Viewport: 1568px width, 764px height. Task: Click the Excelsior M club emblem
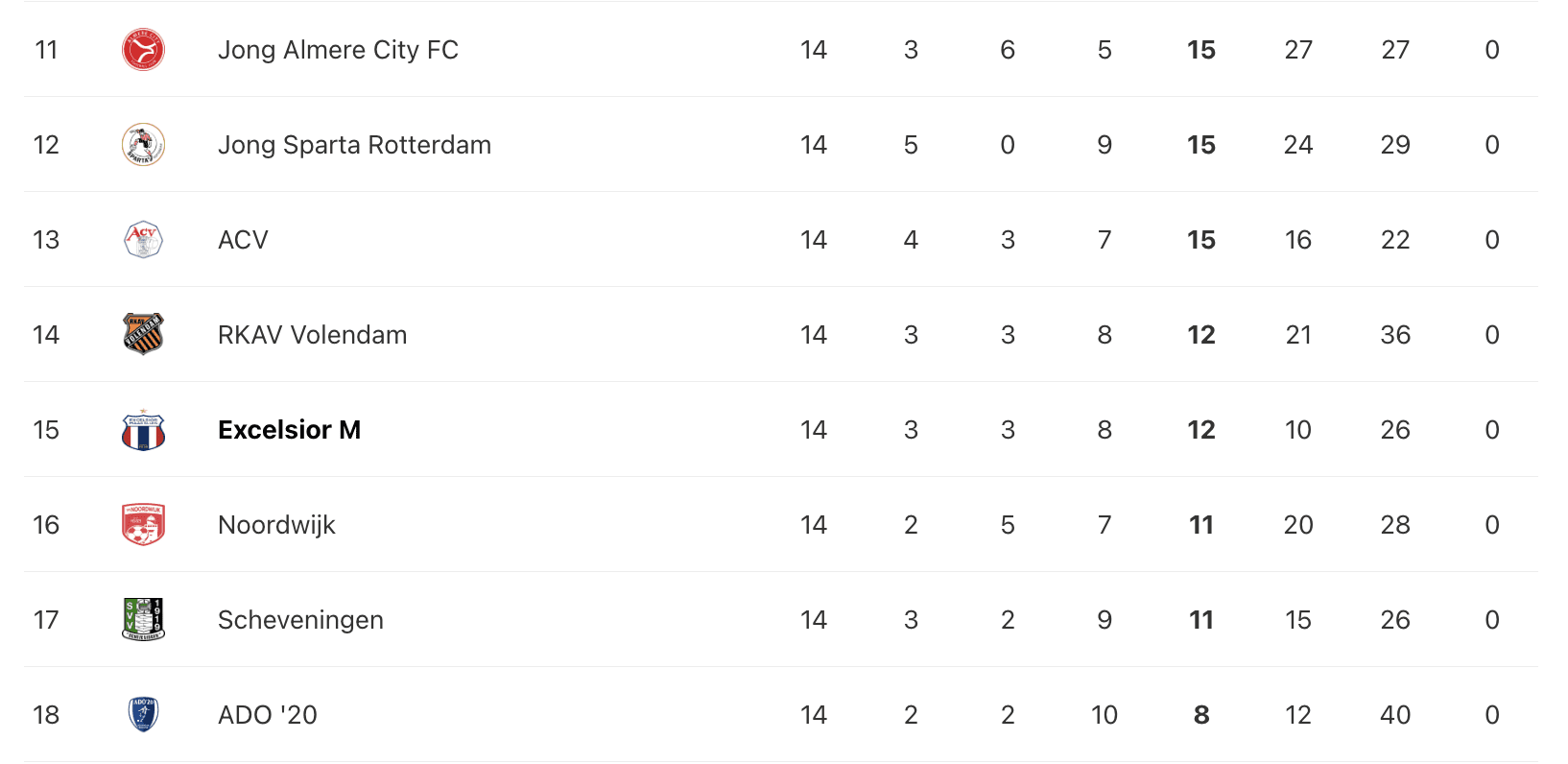pyautogui.click(x=143, y=430)
